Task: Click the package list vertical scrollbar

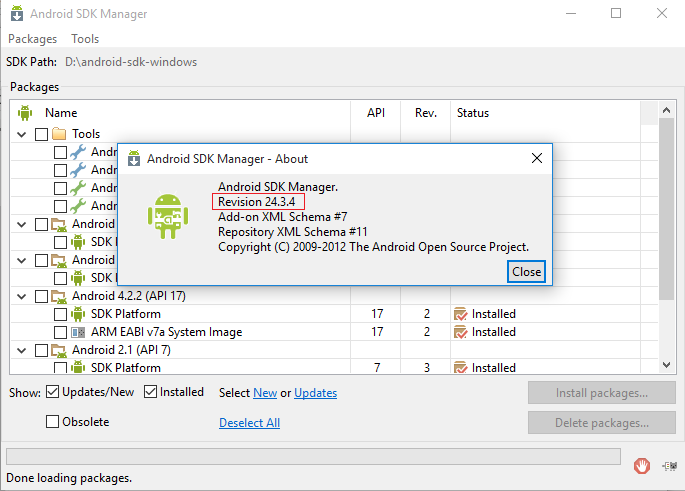Action: [x=667, y=220]
